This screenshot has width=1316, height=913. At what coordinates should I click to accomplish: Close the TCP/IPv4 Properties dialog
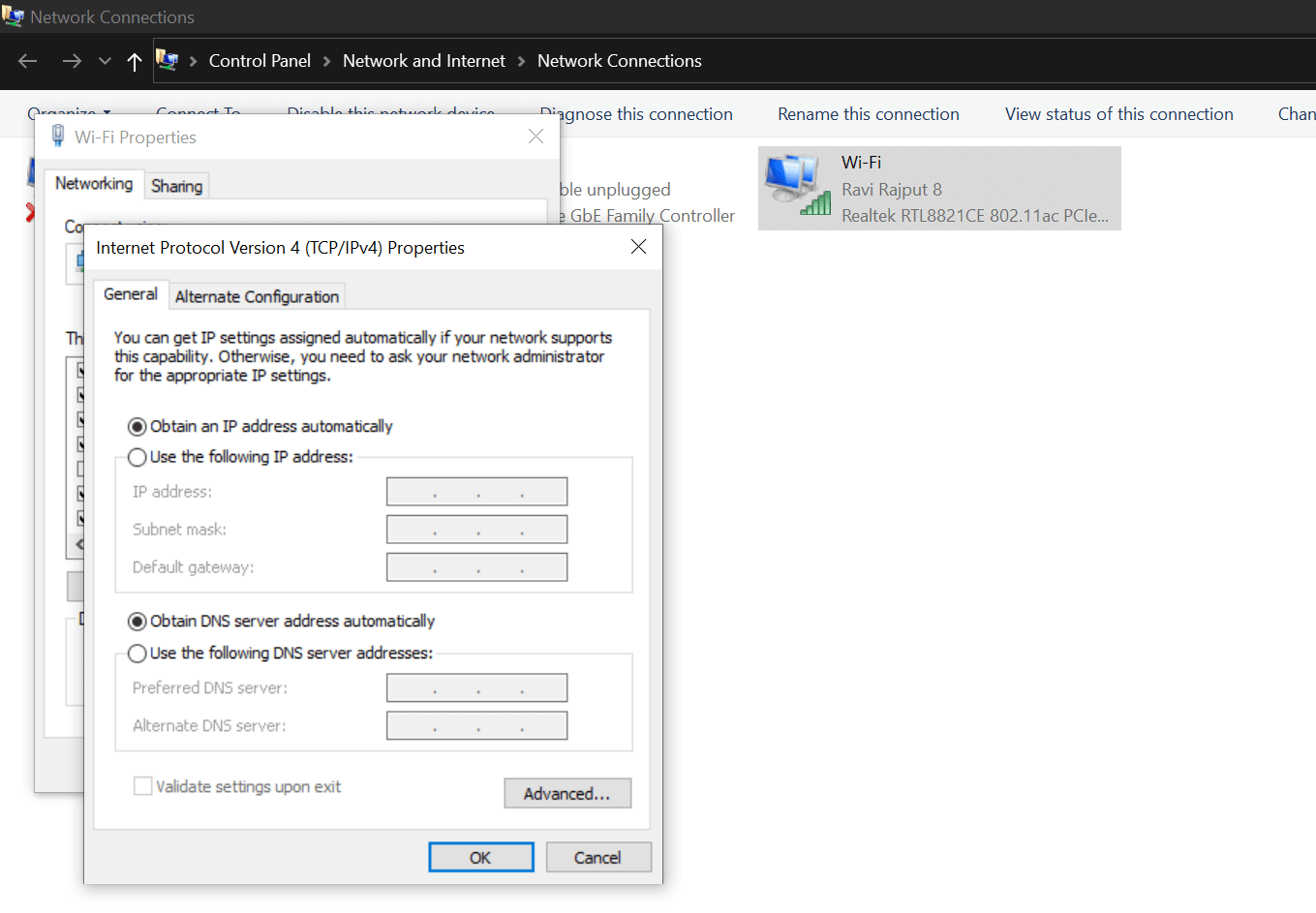click(x=638, y=247)
